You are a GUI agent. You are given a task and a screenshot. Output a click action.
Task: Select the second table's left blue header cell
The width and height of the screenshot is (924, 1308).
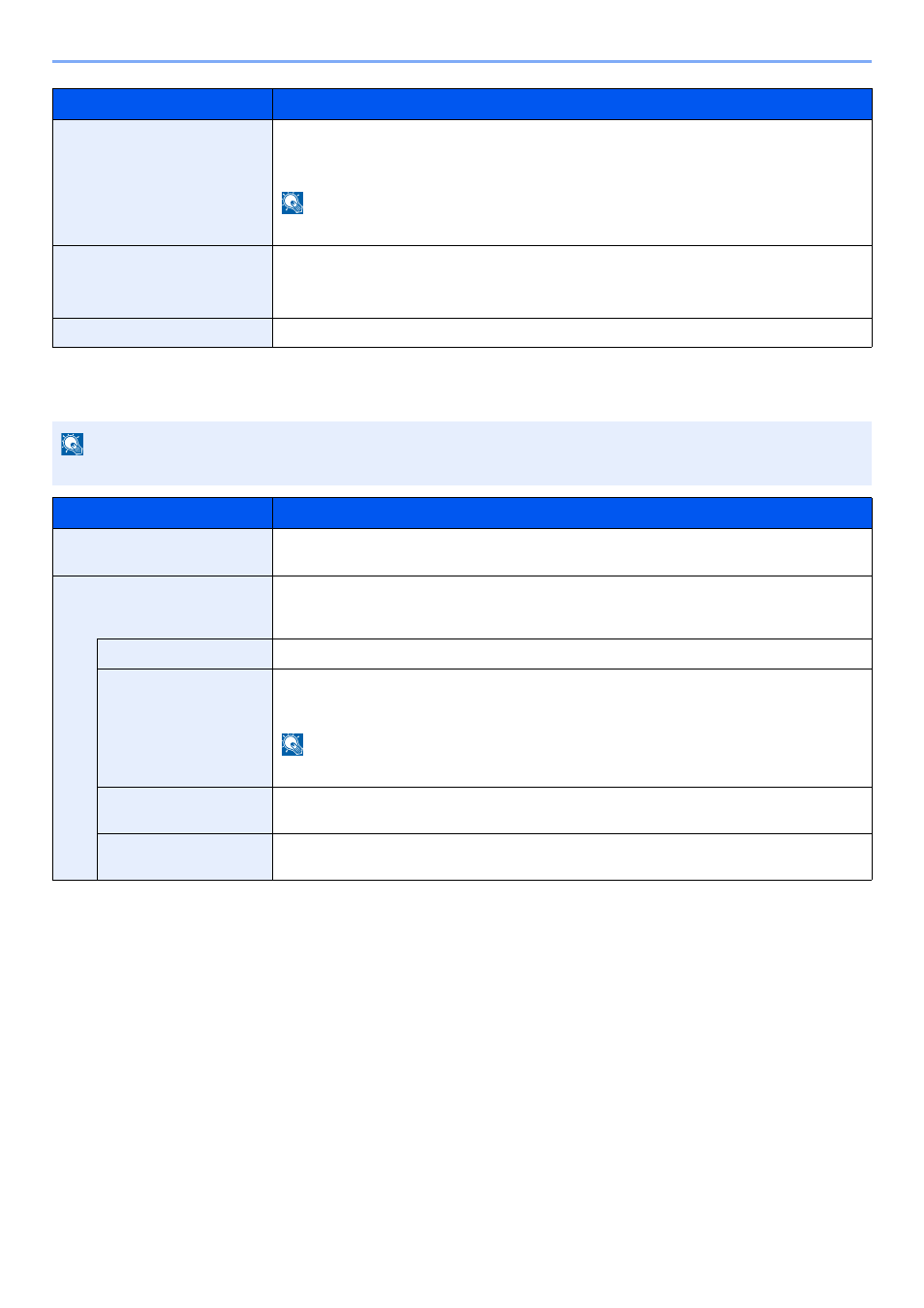click(x=163, y=514)
